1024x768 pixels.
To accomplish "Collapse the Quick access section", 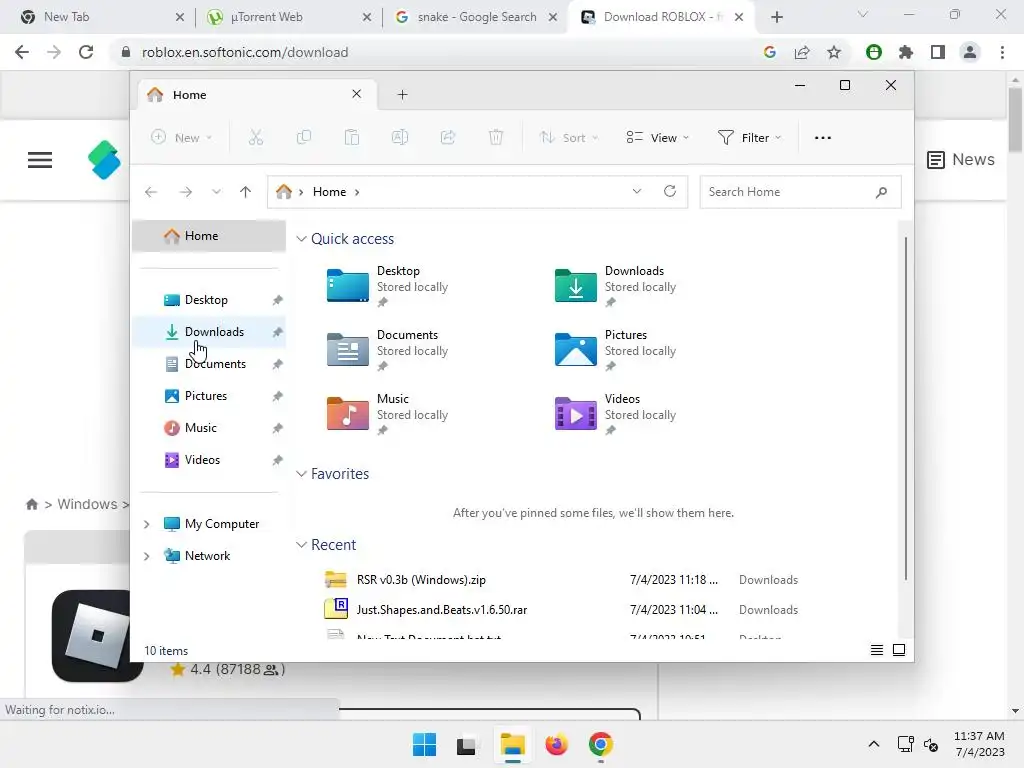I will 301,239.
